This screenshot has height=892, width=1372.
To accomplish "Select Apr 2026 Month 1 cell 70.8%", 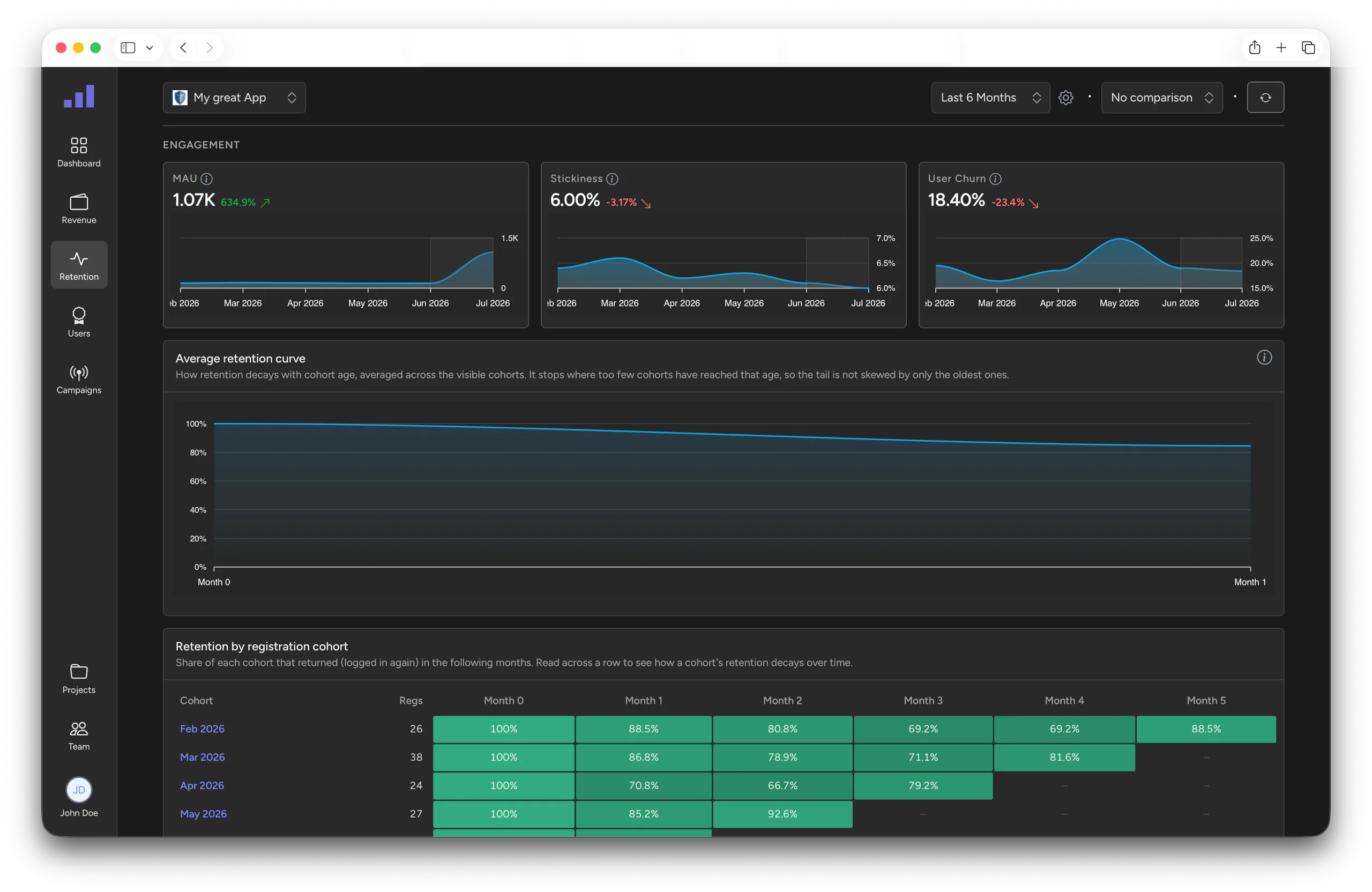I will pyautogui.click(x=643, y=785).
